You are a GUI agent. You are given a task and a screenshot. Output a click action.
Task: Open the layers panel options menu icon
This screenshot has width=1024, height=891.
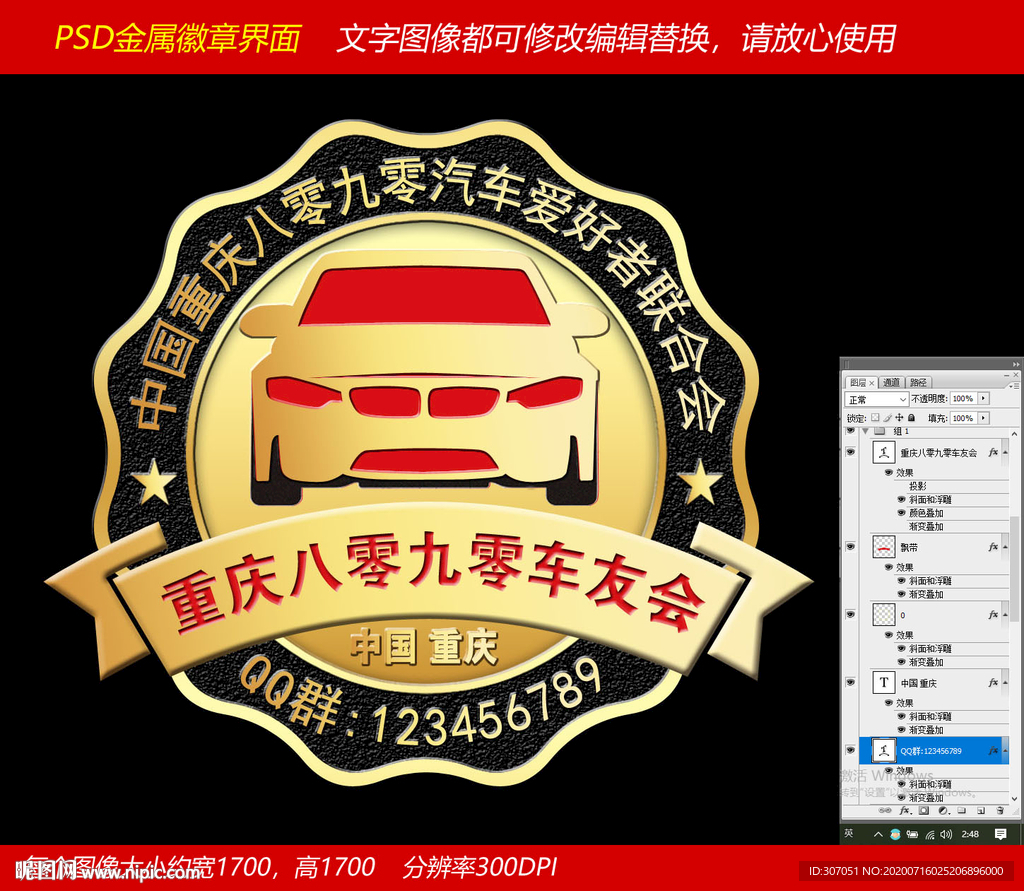1015,386
